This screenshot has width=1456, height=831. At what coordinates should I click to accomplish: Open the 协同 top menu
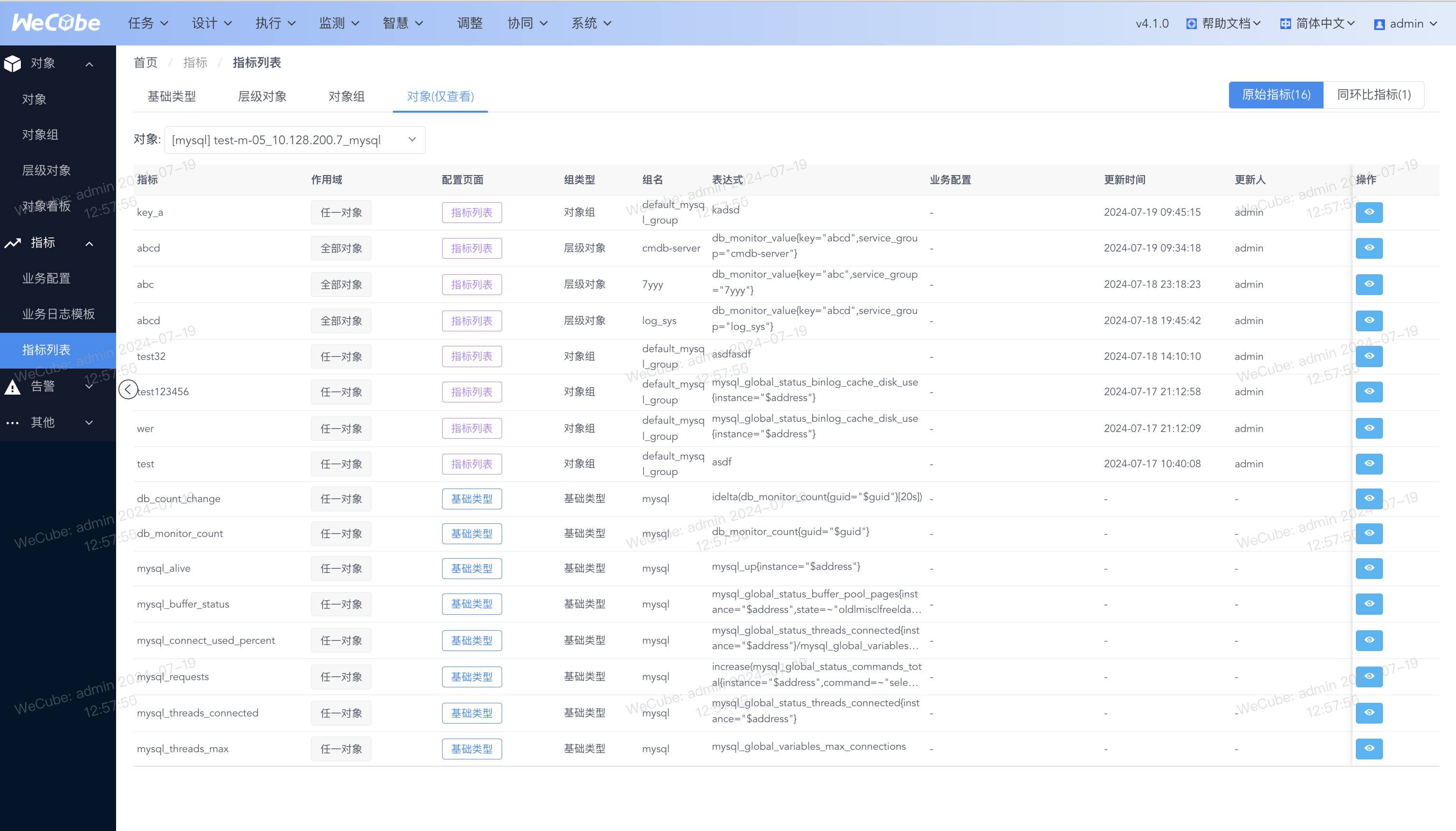click(527, 23)
